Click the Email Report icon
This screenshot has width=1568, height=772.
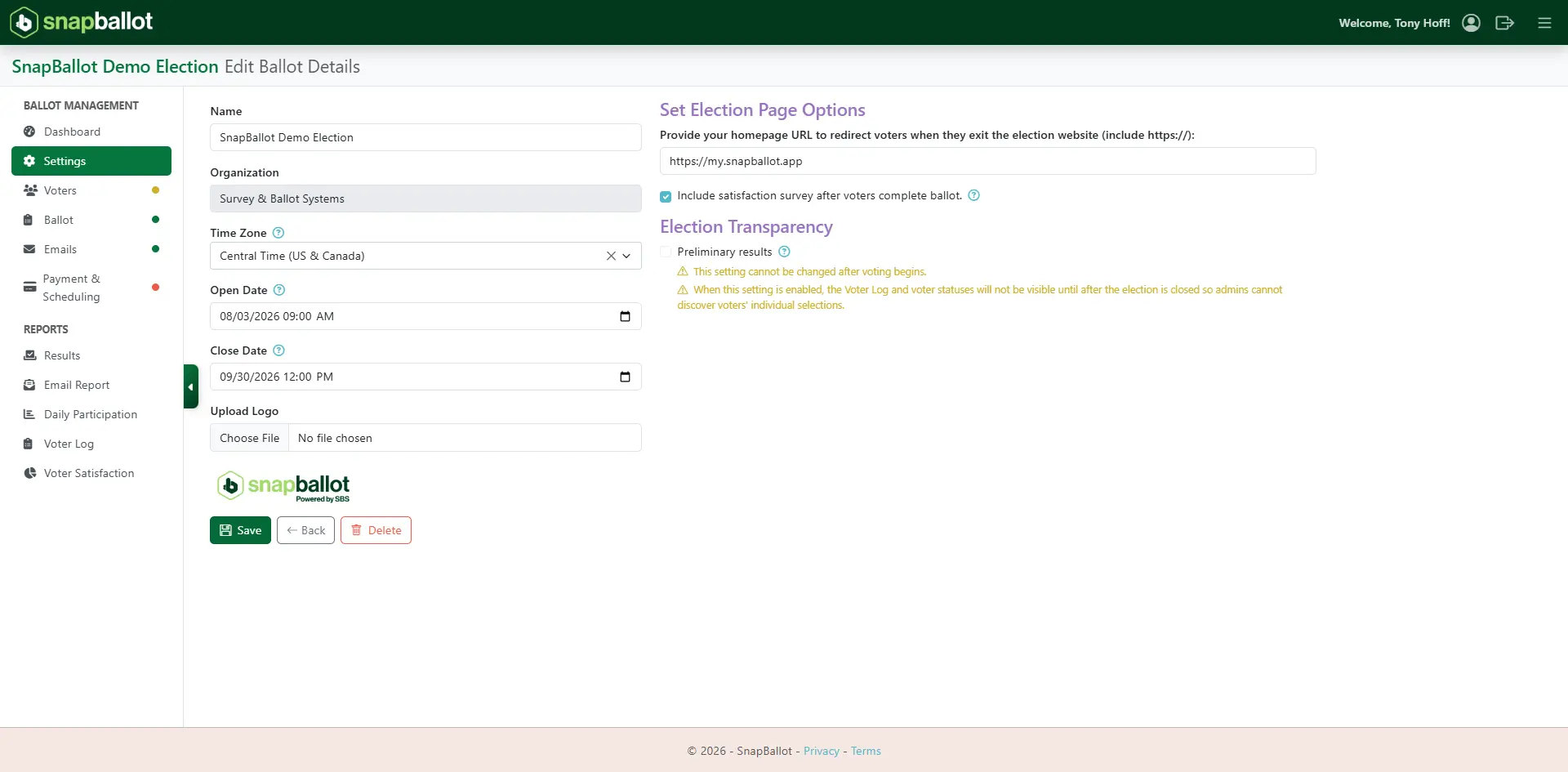[x=29, y=385]
